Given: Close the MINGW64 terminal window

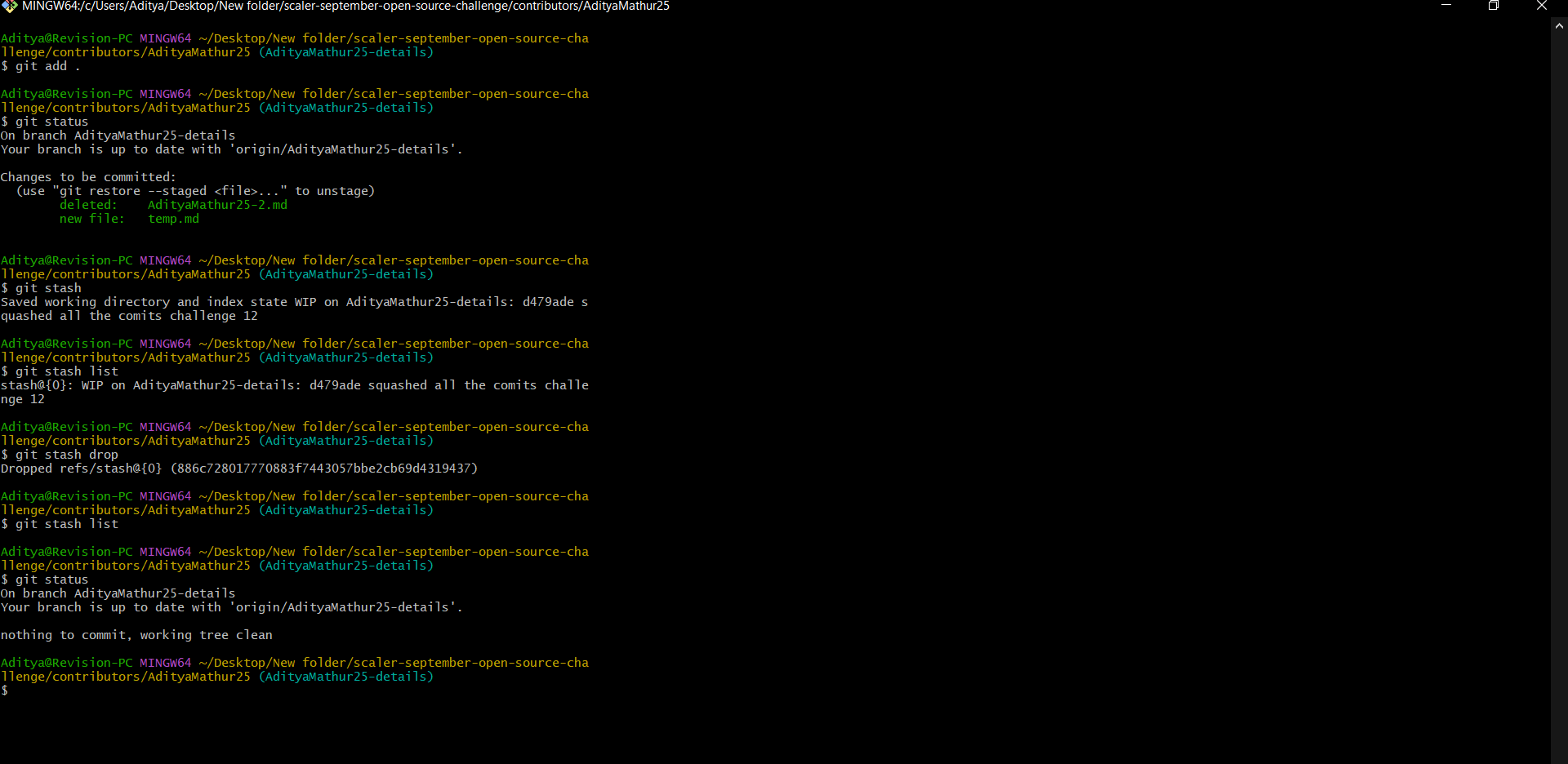Looking at the screenshot, I should pos(1542,6).
